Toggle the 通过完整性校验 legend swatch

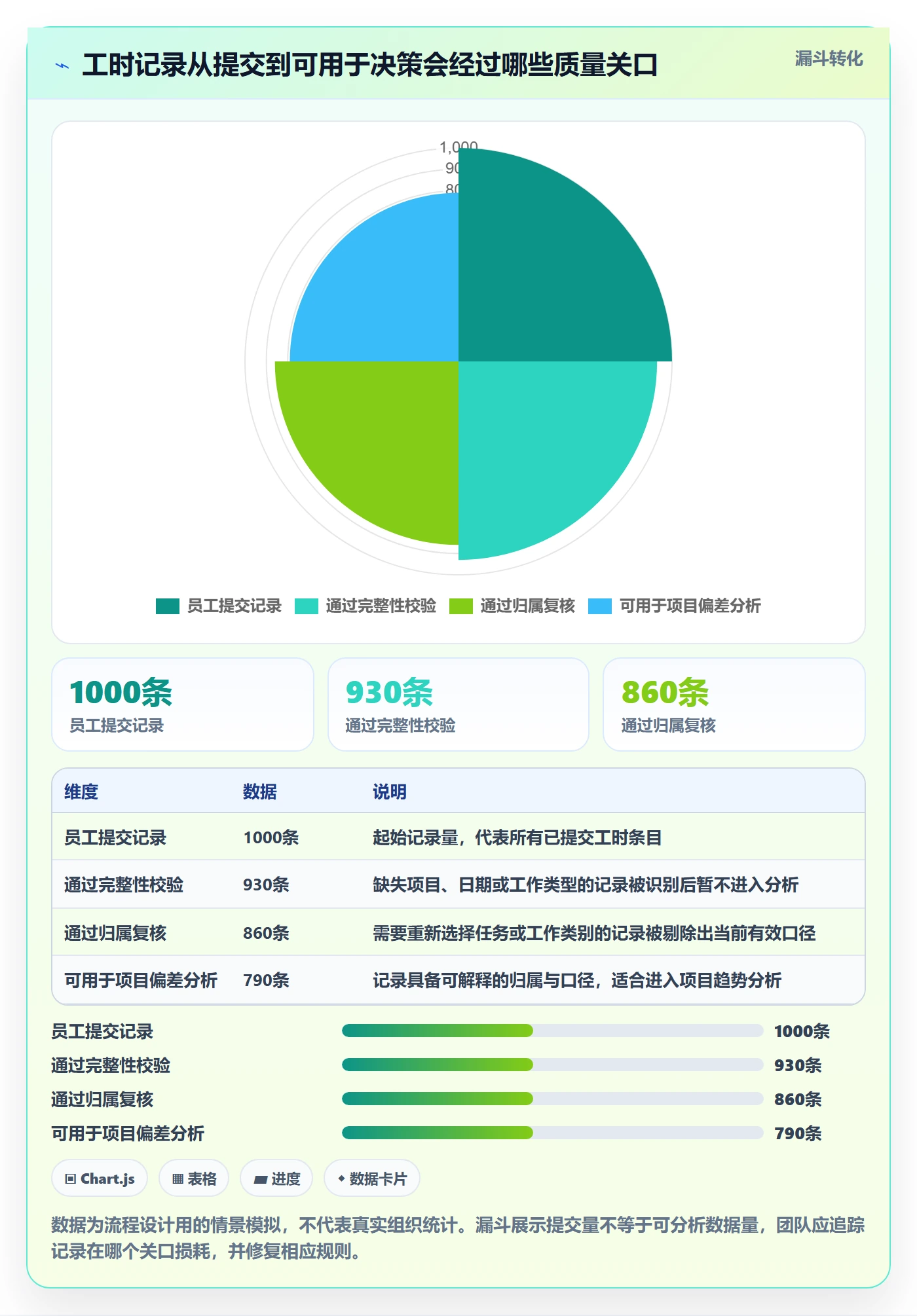[x=307, y=606]
